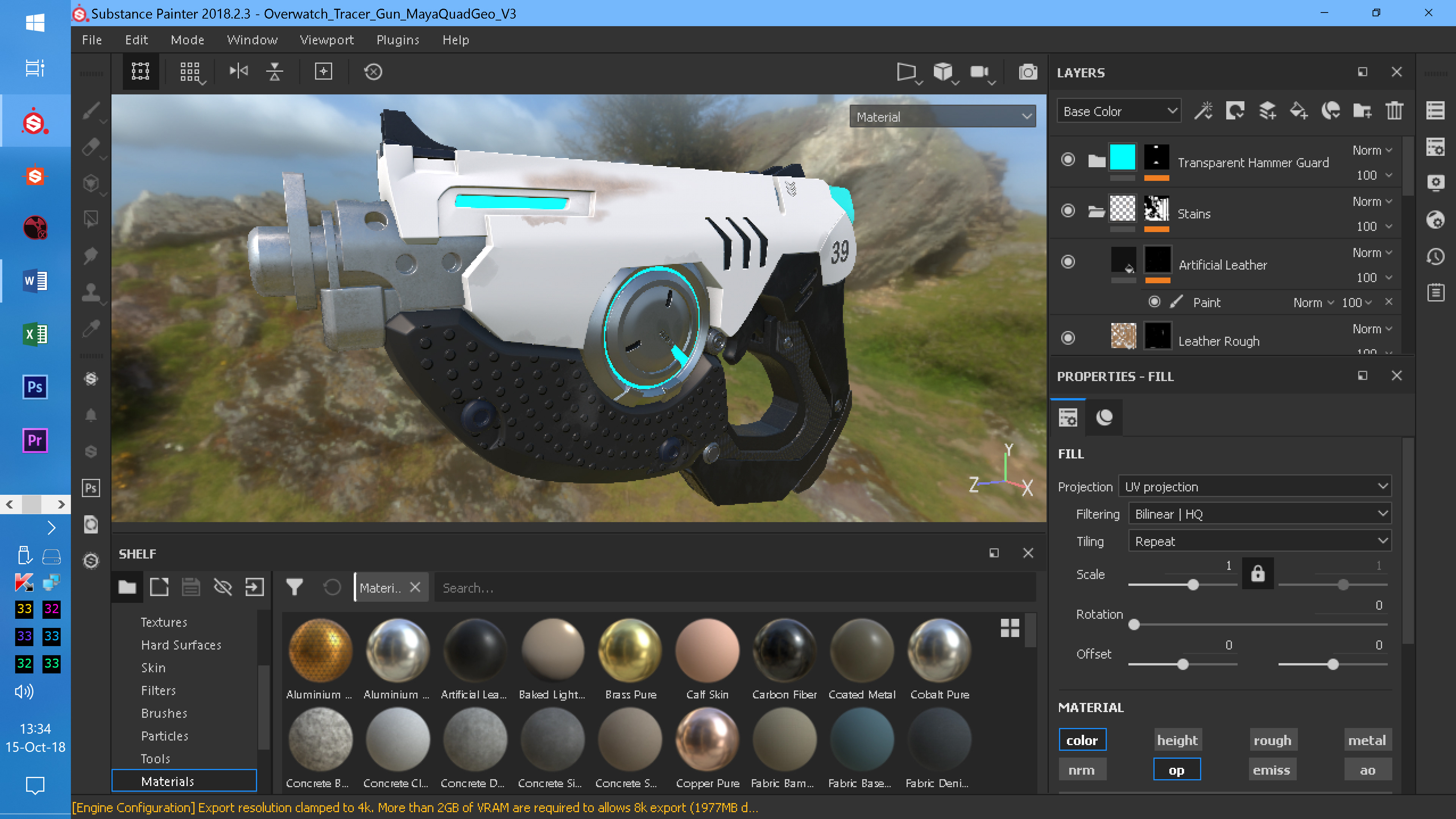Screen dimensions: 1456x819
Task: Add a fill layer with bucket icon
Action: 1298,110
